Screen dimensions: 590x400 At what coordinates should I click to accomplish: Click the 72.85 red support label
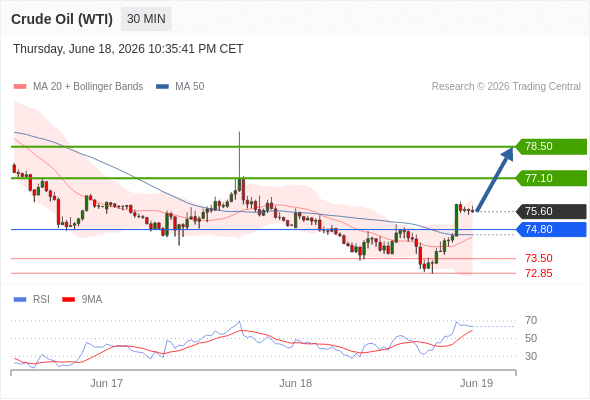(539, 273)
